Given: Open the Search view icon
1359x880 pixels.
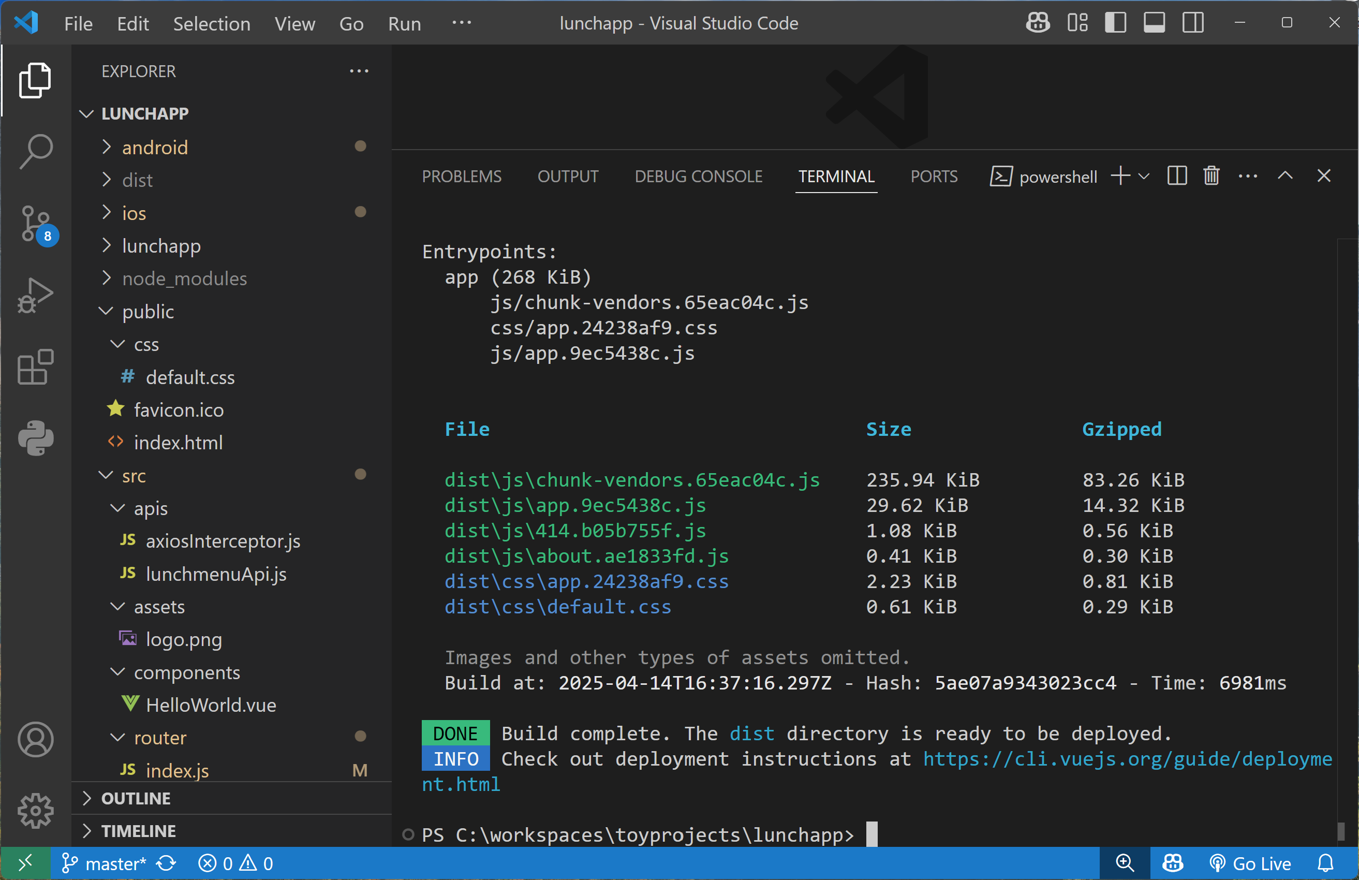Looking at the screenshot, I should click(35, 151).
